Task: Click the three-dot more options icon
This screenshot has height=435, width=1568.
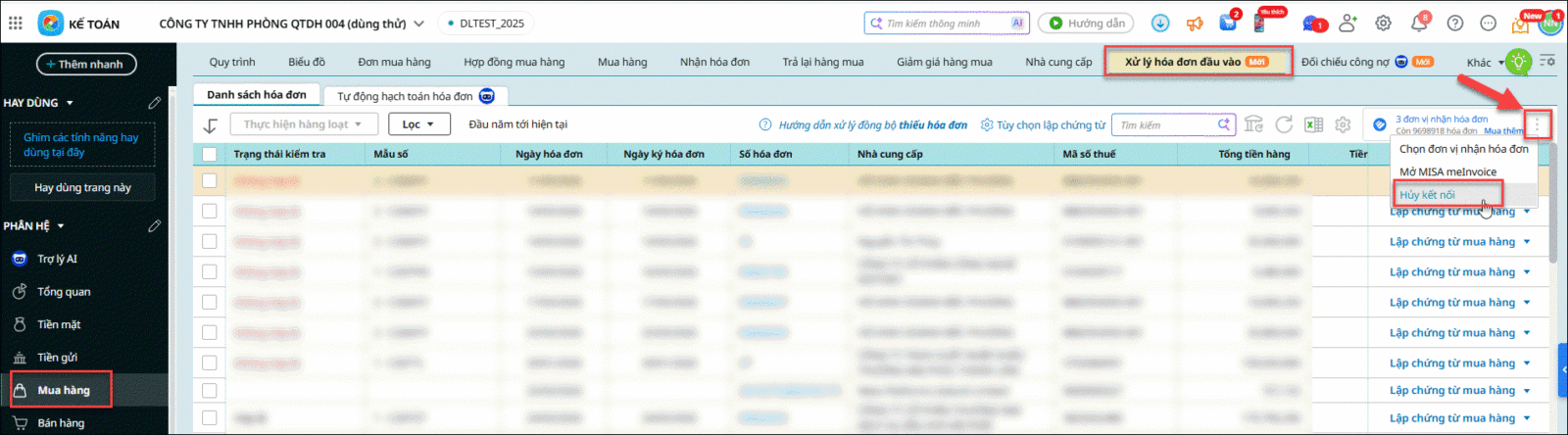Action: click(1537, 124)
